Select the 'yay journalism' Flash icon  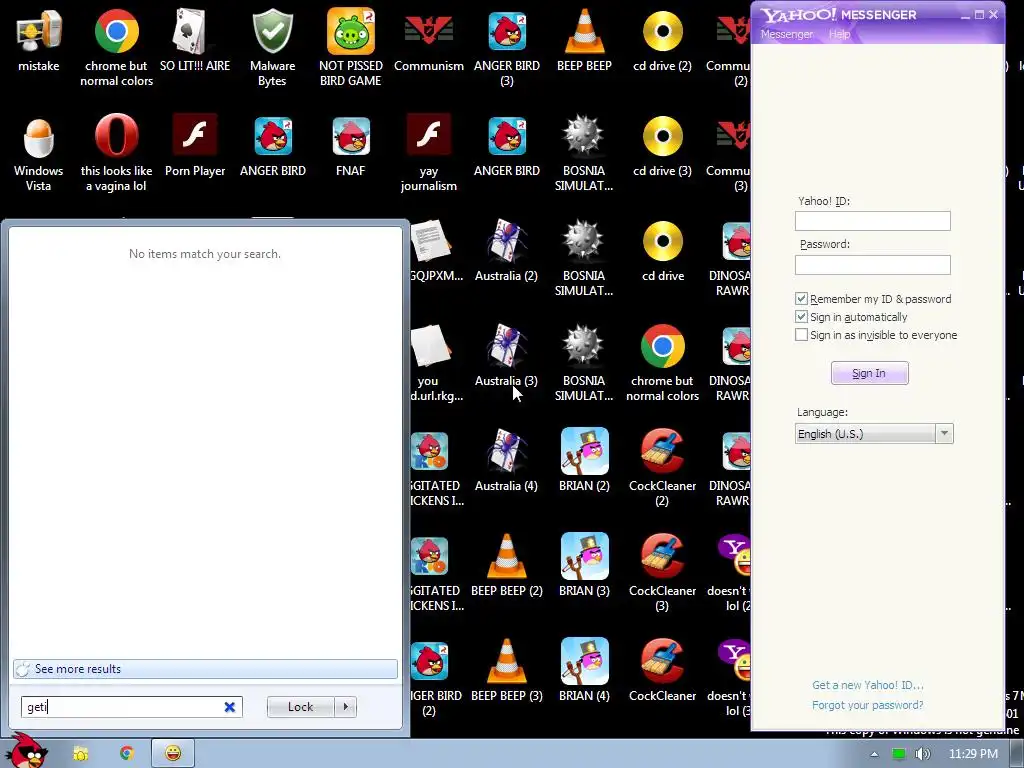point(428,153)
